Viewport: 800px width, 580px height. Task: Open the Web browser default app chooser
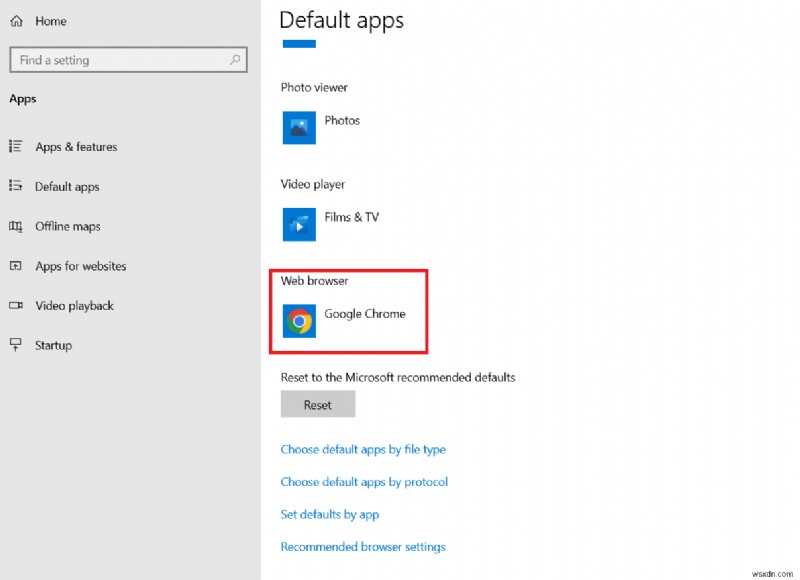point(345,313)
